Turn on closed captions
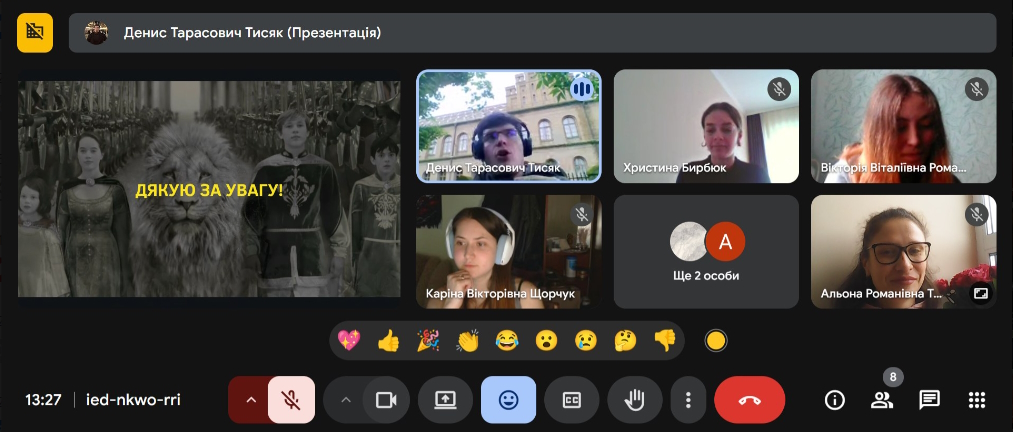1013x432 pixels. click(x=571, y=400)
